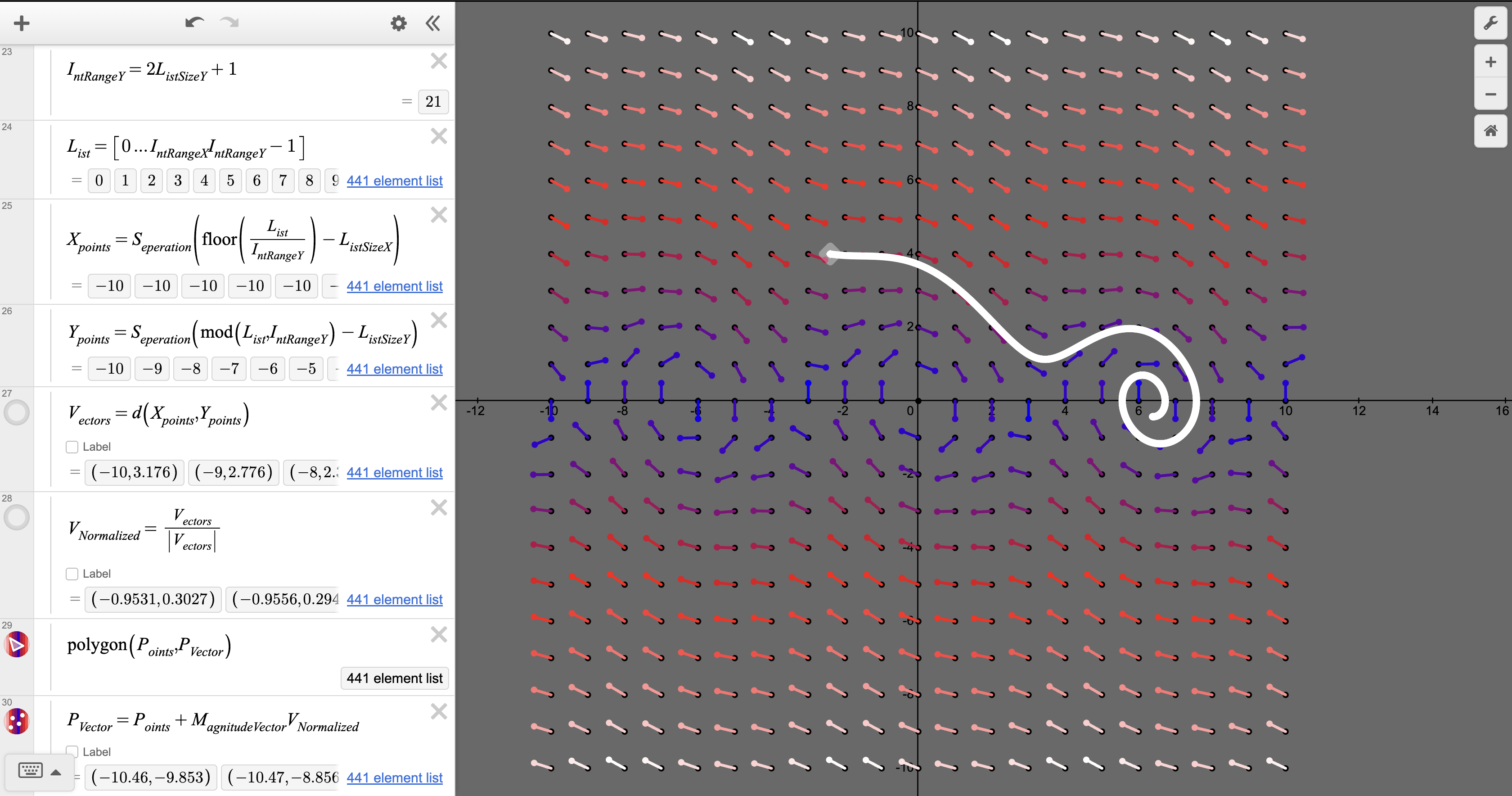Redo the undone action
Screen dimensions: 1512x796
229,23
